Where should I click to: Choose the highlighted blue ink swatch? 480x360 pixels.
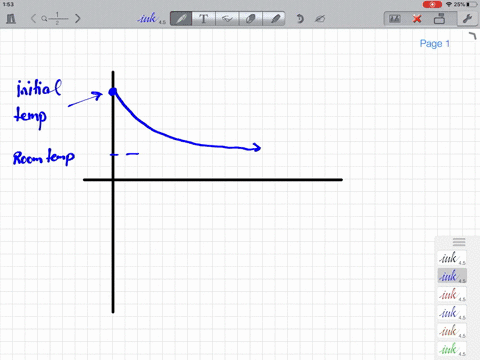click(x=452, y=276)
